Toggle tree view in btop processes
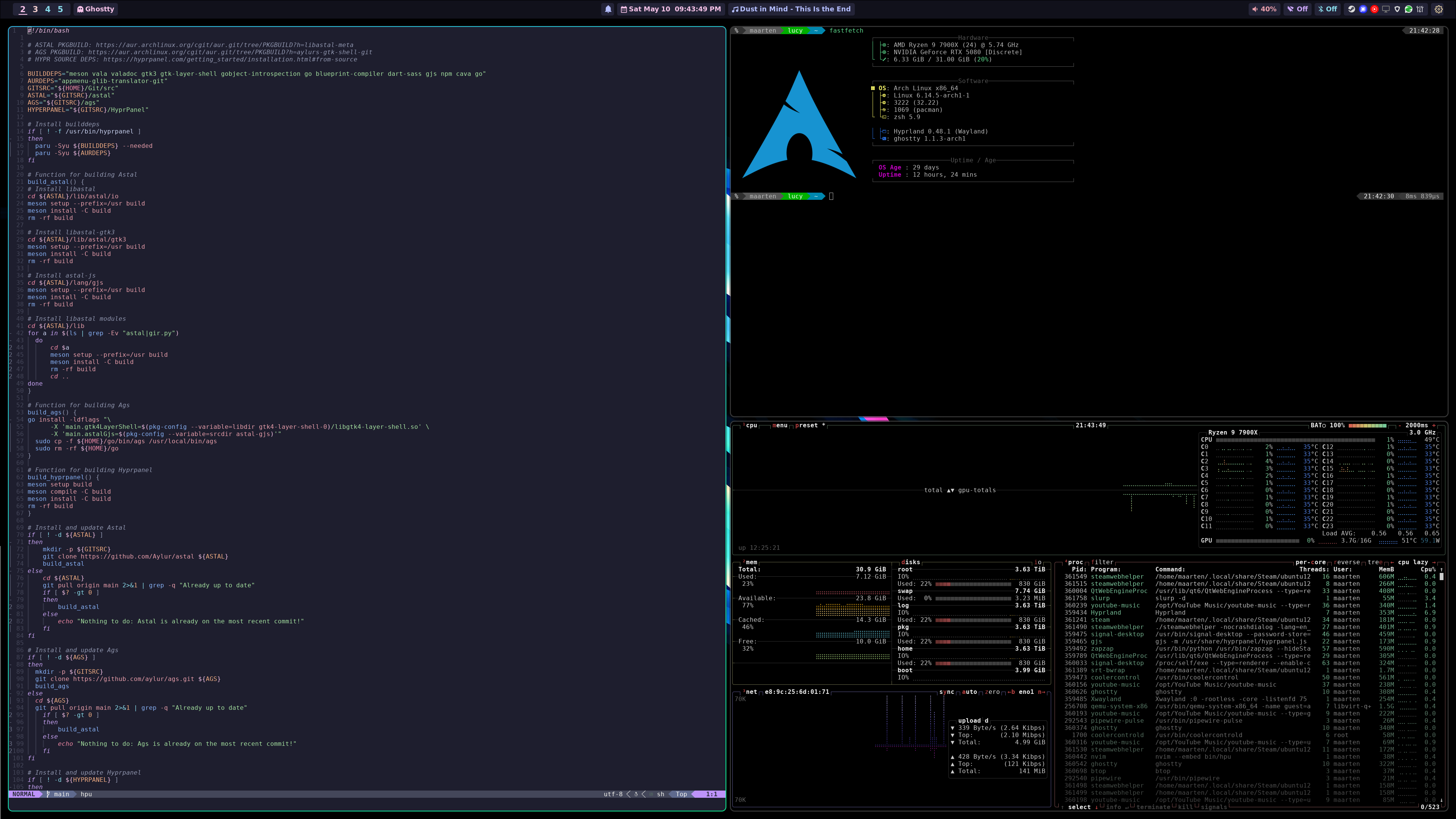 1375,562
